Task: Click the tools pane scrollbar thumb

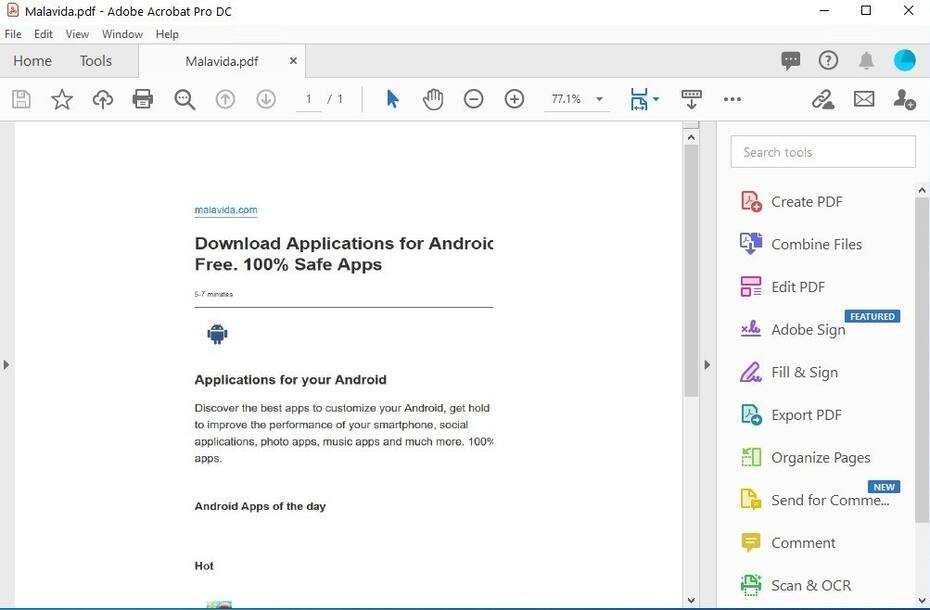Action: tap(922, 360)
